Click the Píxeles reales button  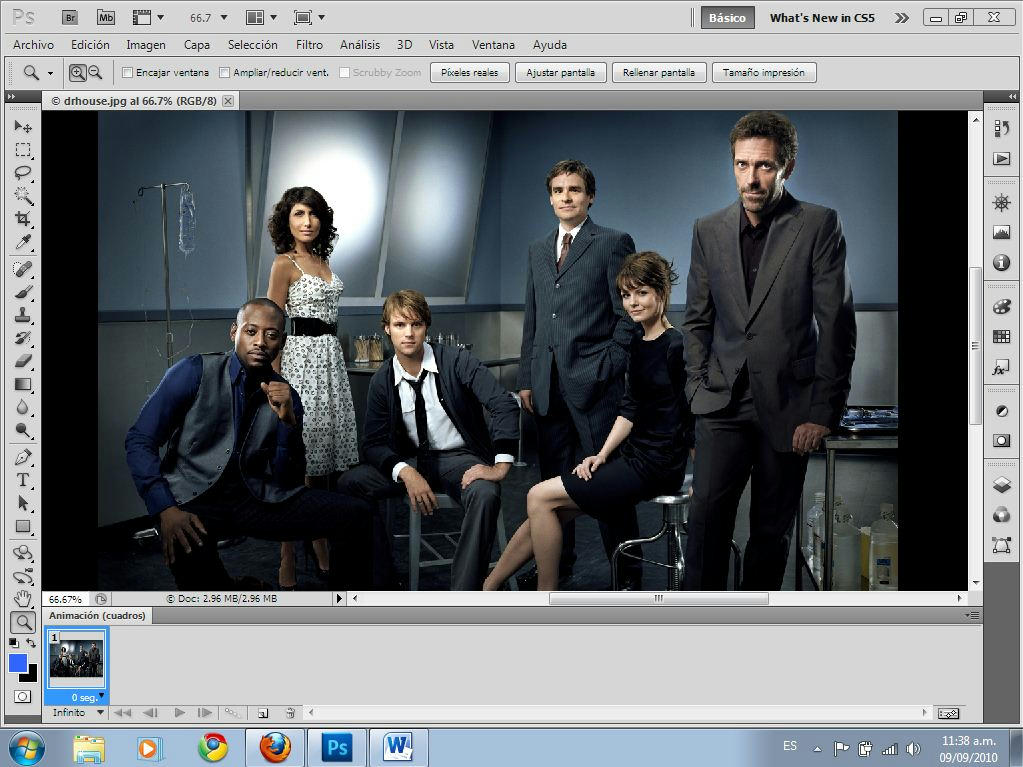coord(469,72)
